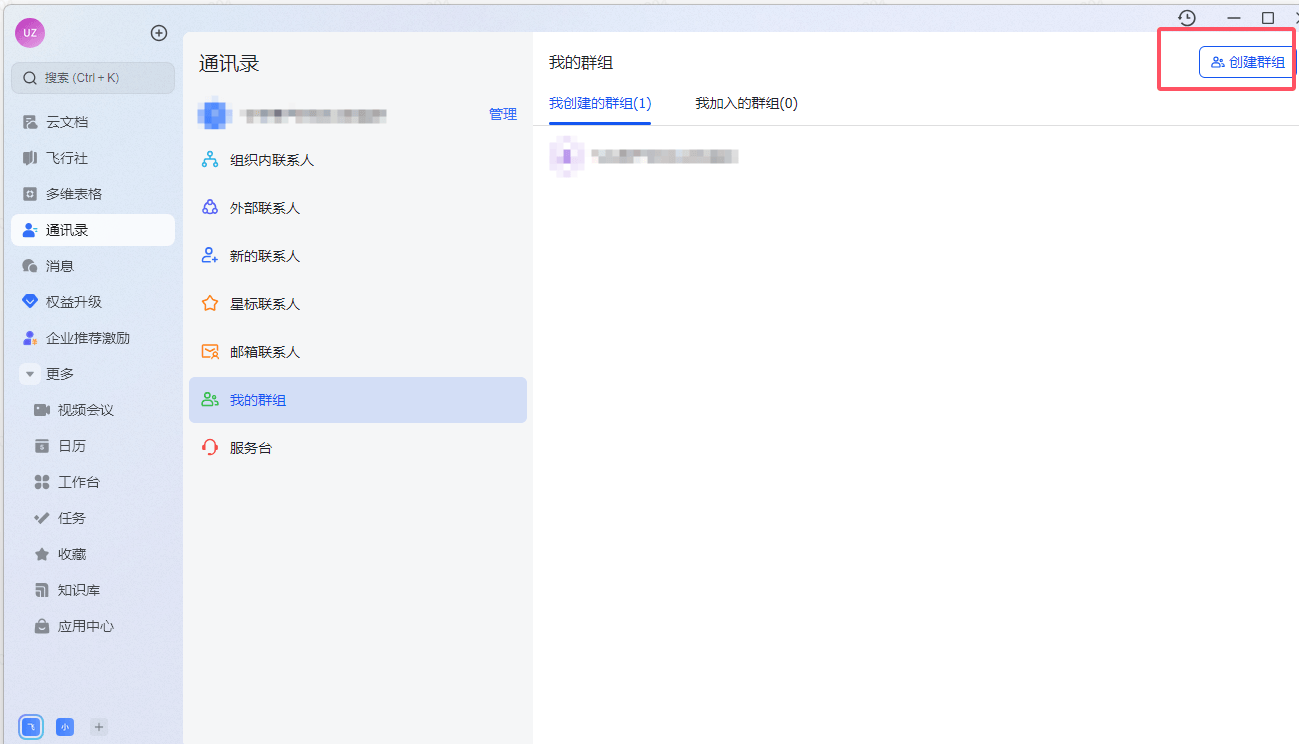Select 星标联系人 in contacts list
This screenshot has height=744, width=1299.
pyautogui.click(x=265, y=304)
